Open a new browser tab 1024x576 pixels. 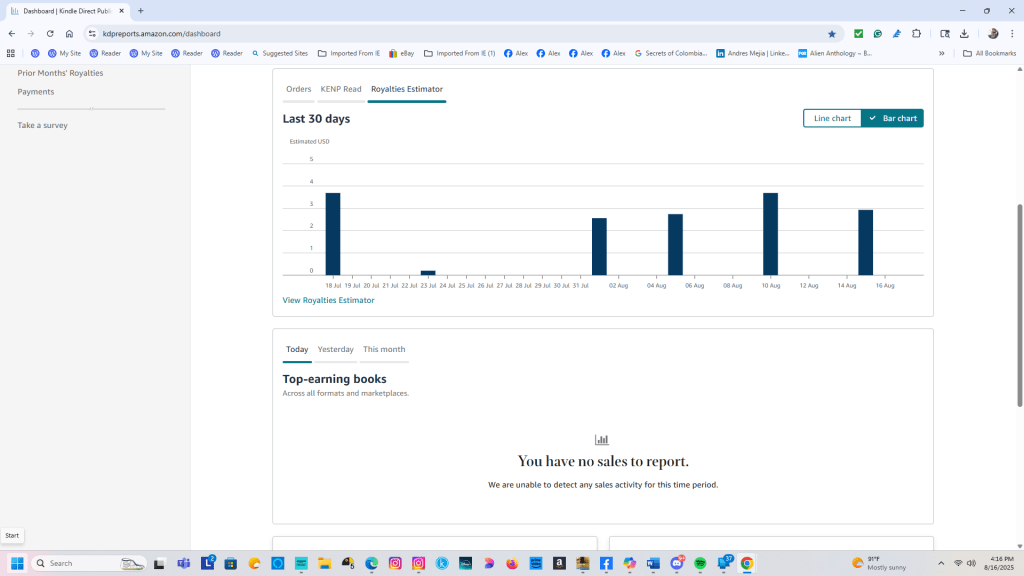click(x=141, y=10)
